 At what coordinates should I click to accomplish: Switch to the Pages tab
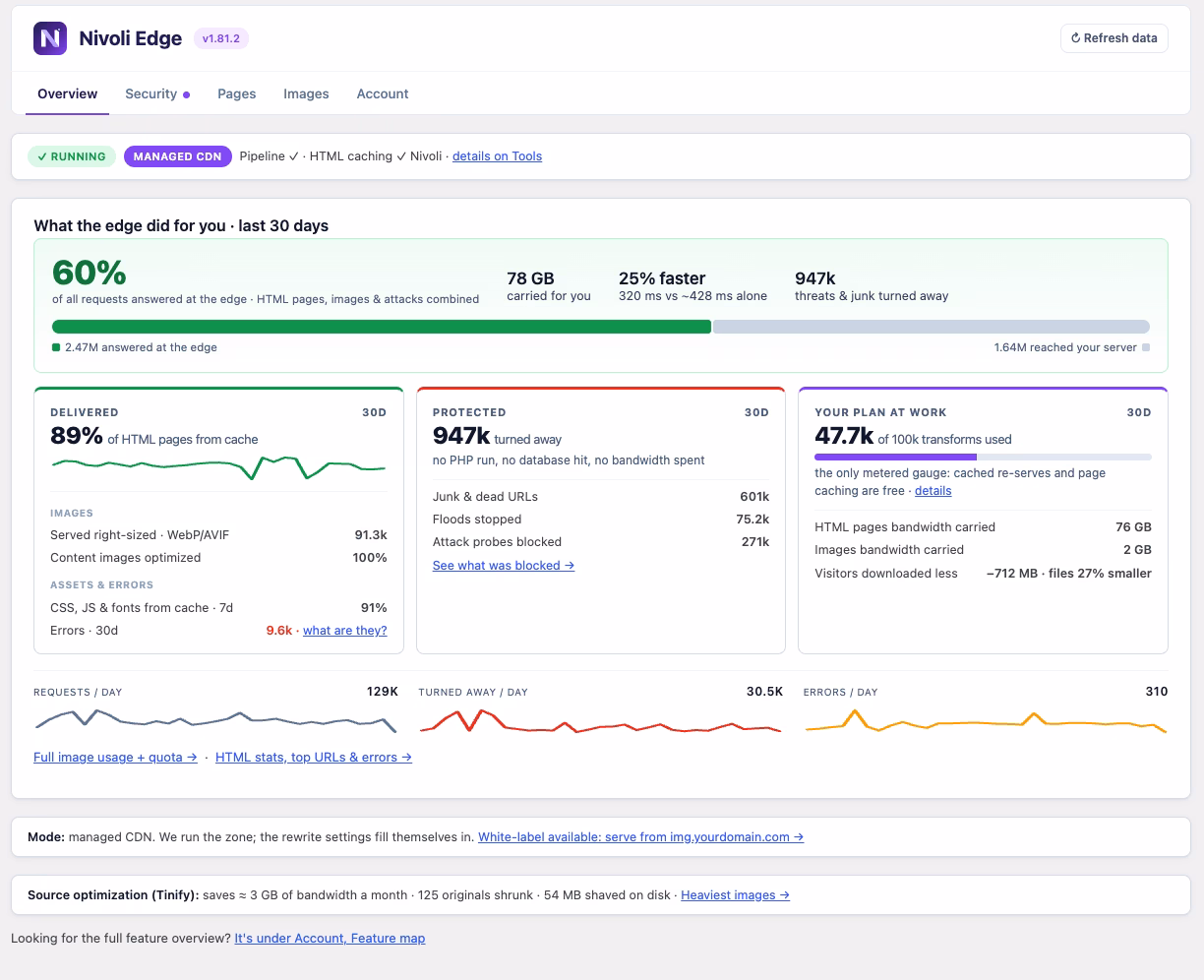click(x=237, y=94)
